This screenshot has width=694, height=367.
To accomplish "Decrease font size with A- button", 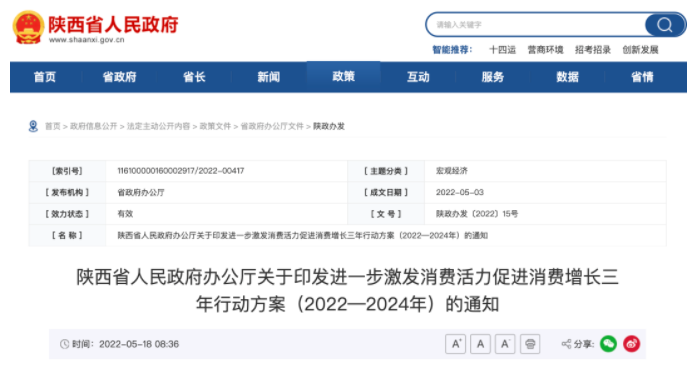I will (x=505, y=344).
